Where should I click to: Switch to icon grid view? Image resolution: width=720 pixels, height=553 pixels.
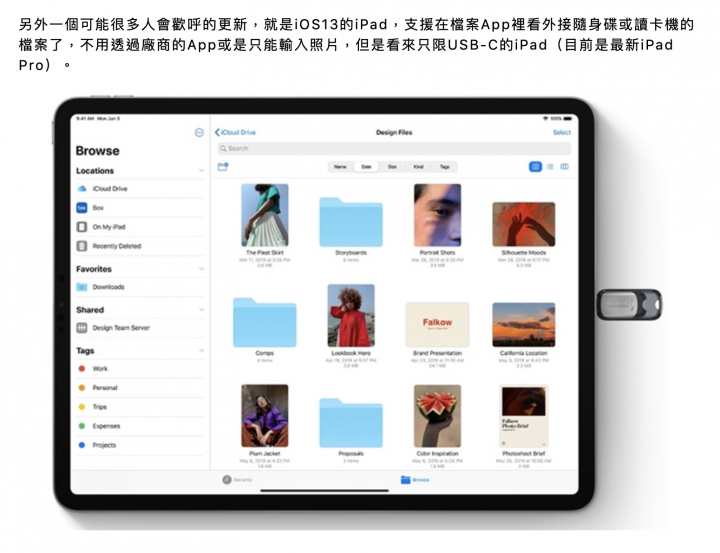[535, 167]
